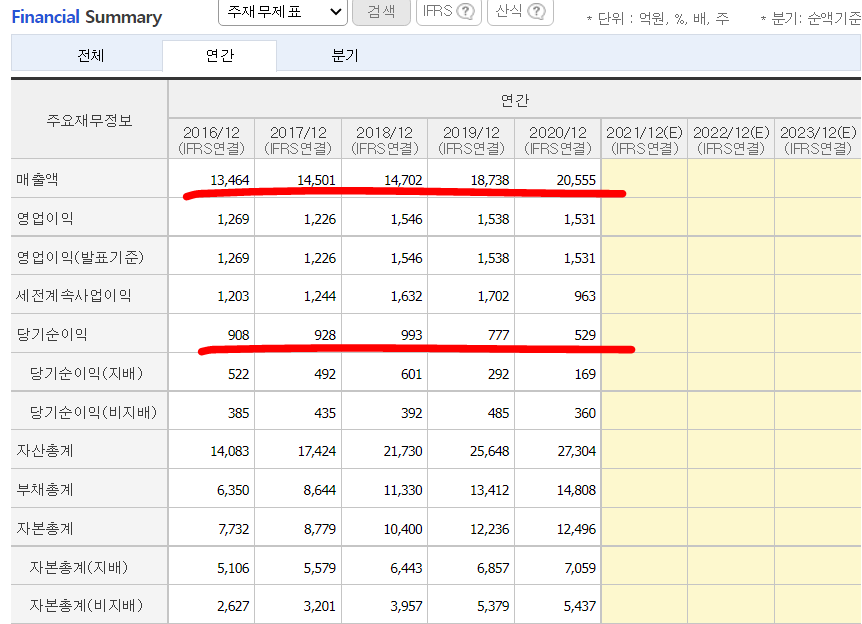The width and height of the screenshot is (862, 624).
Task: Click the 2017/12 column header
Action: click(298, 140)
